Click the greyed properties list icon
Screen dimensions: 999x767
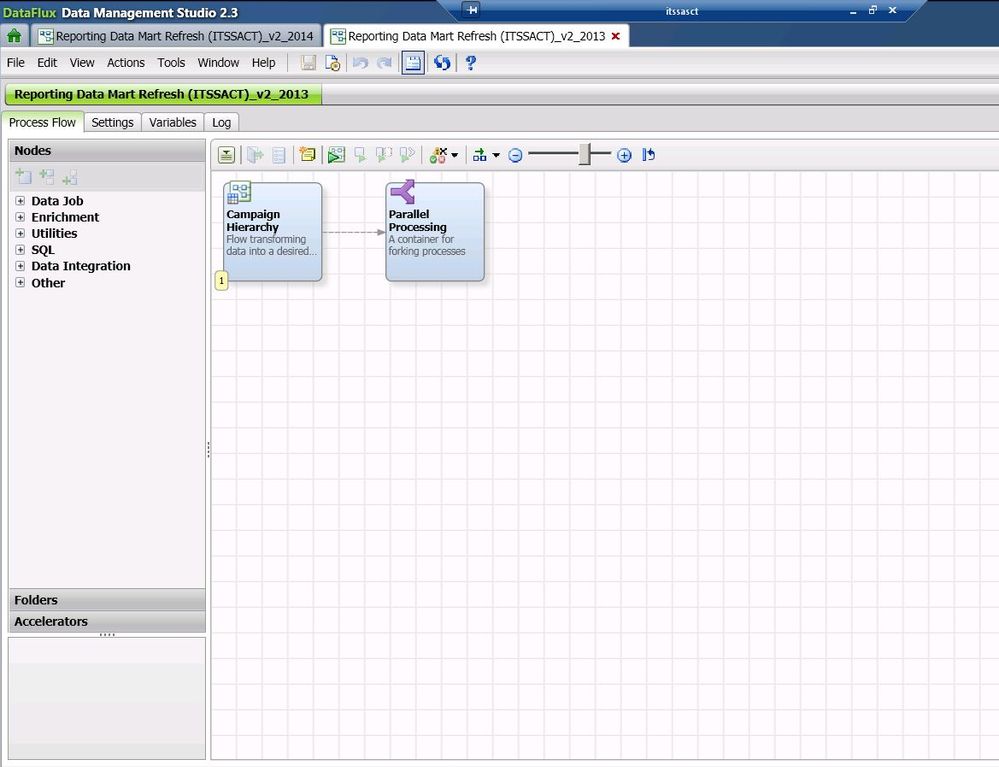pyautogui.click(x=278, y=155)
